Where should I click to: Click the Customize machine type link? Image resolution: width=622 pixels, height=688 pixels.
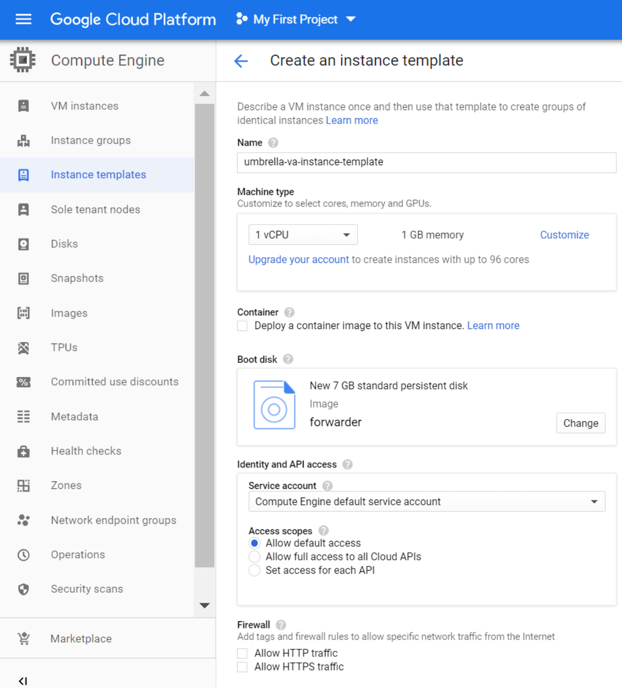(x=564, y=235)
